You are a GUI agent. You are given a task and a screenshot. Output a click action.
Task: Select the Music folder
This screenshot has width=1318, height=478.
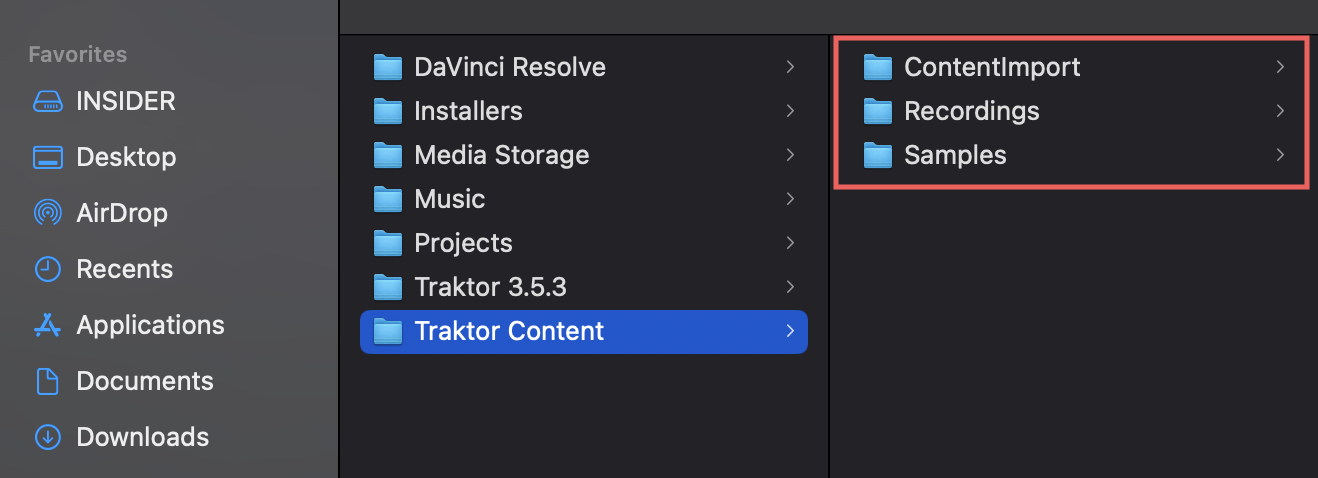click(x=584, y=199)
